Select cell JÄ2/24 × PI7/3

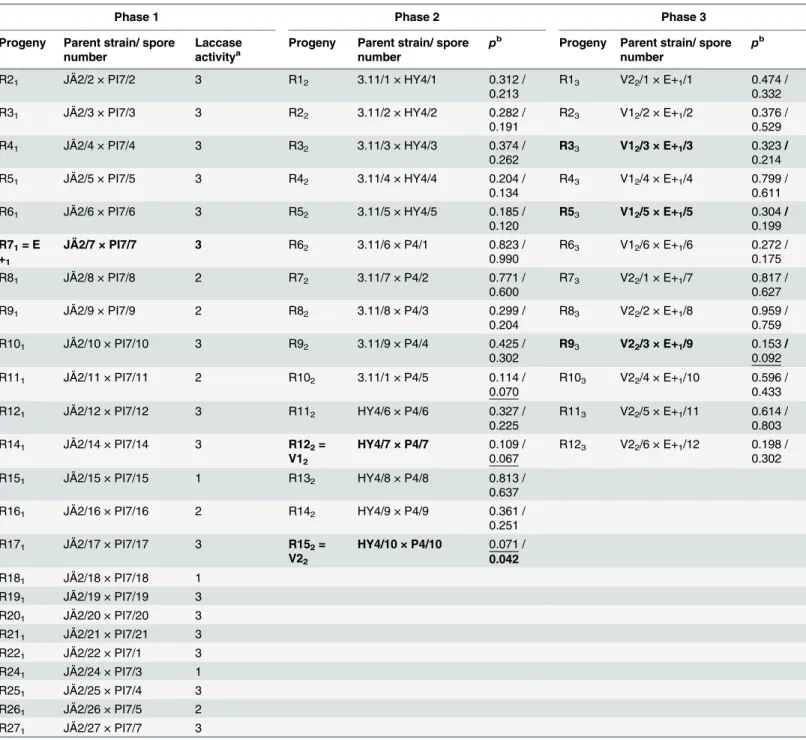click(x=103, y=671)
